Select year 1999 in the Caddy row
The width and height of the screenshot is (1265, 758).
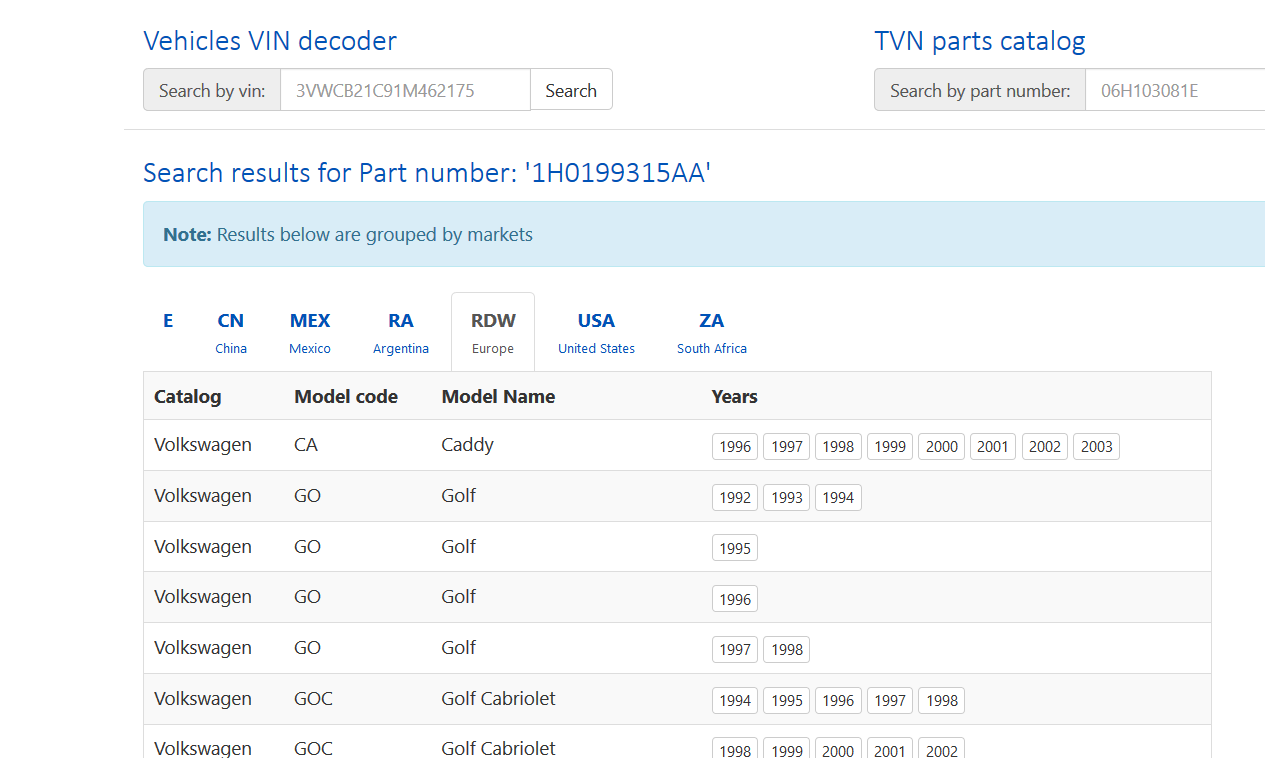[890, 446]
